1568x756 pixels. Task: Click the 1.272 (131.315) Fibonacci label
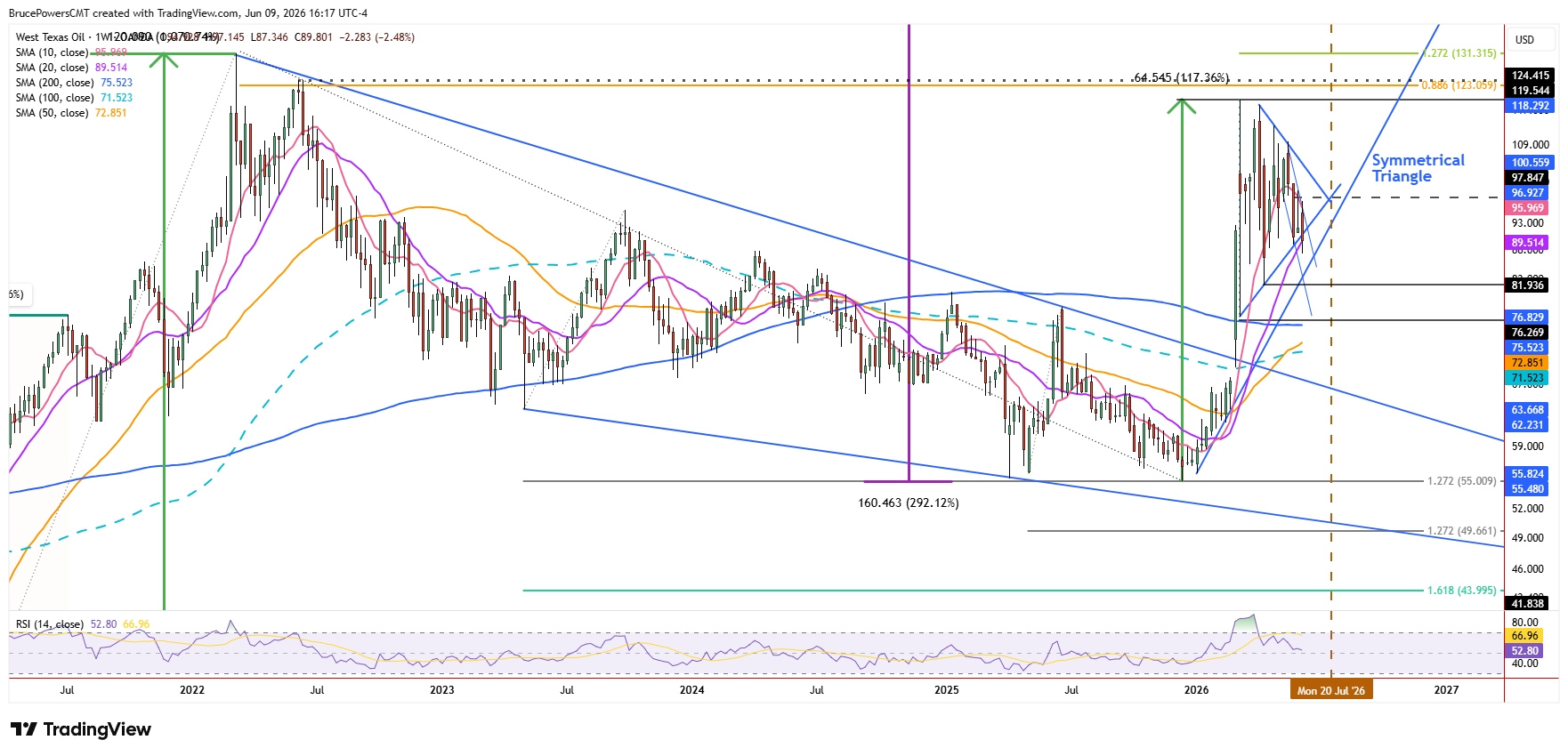coord(1459,53)
